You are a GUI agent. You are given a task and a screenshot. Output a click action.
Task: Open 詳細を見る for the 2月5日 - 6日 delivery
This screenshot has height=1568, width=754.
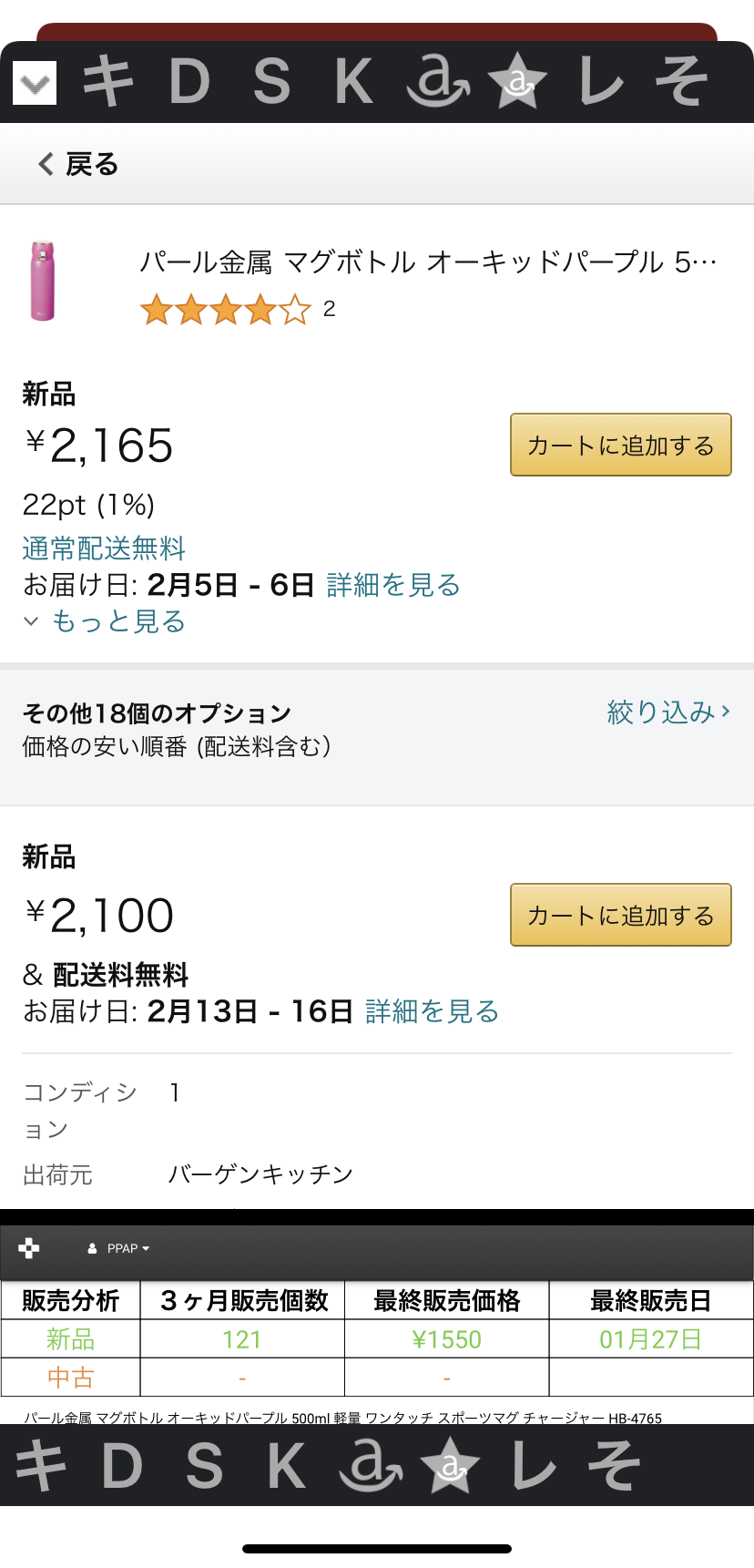click(392, 585)
